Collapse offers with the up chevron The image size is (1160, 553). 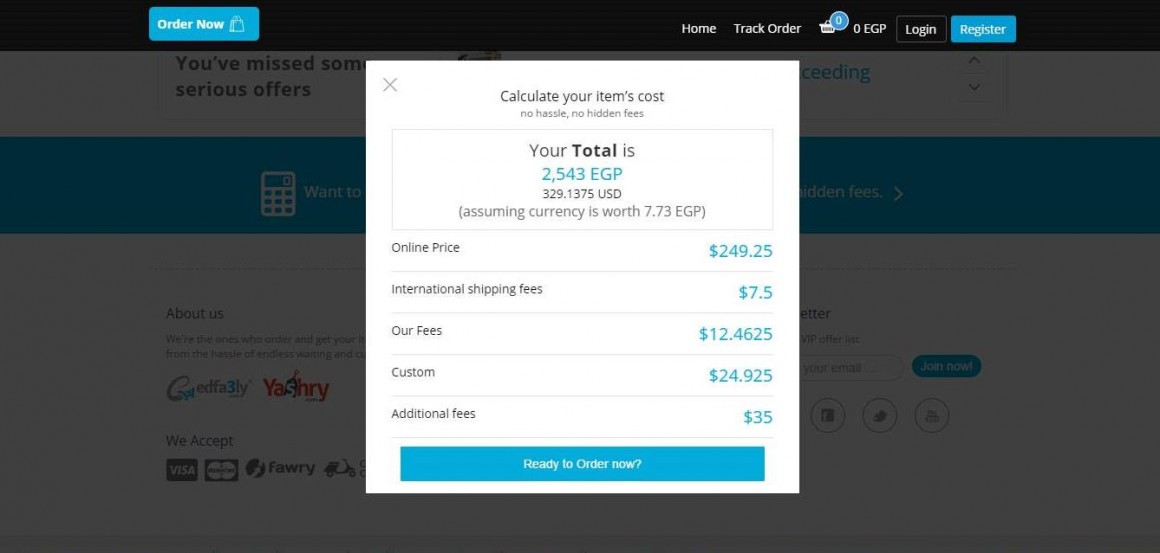(x=974, y=61)
